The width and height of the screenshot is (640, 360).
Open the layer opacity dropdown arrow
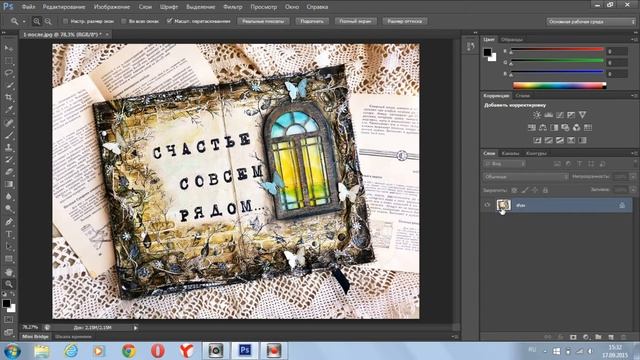coord(632,177)
